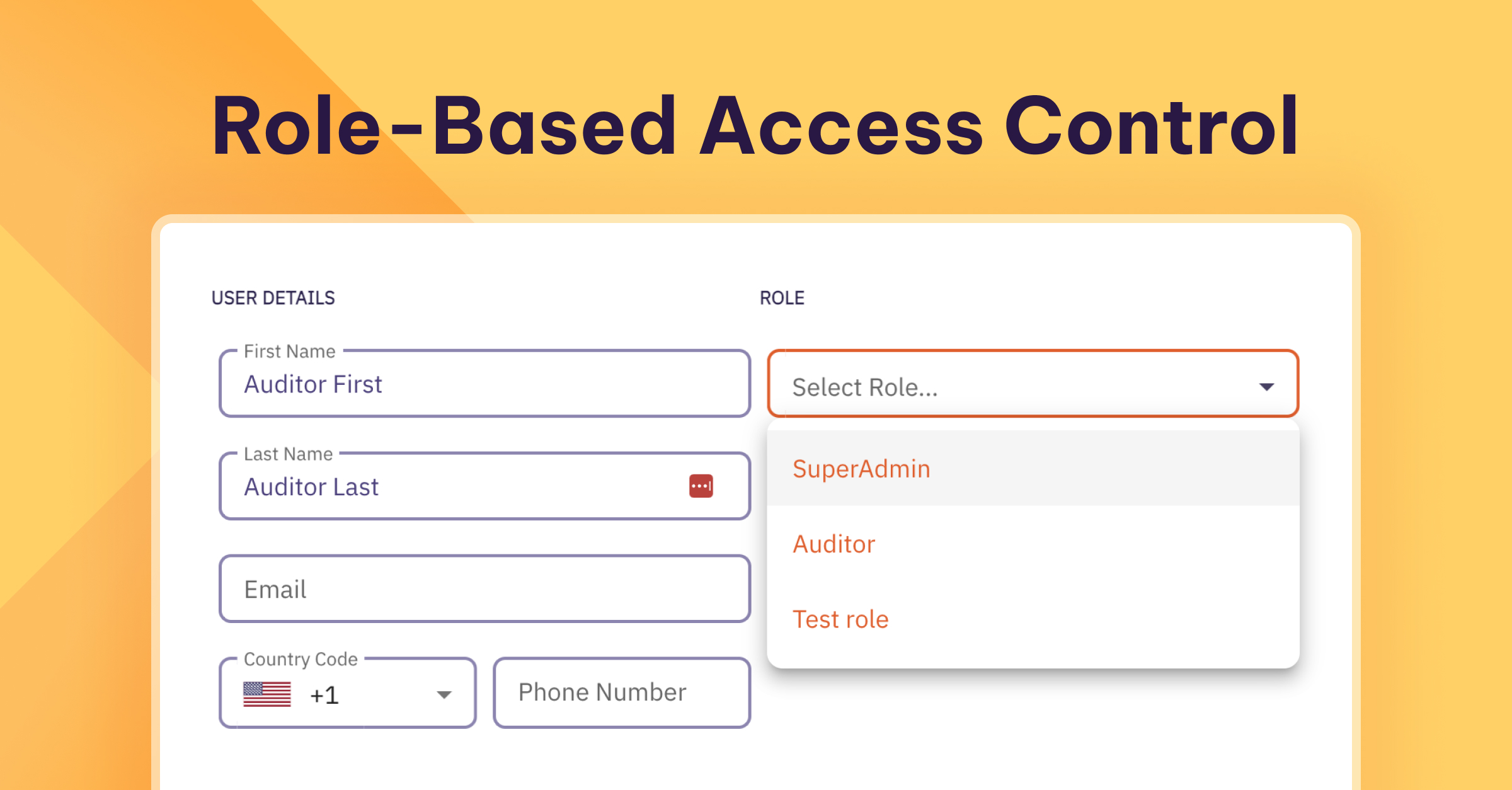Click the ROLE section label
This screenshot has width=1512, height=790.
(x=782, y=297)
